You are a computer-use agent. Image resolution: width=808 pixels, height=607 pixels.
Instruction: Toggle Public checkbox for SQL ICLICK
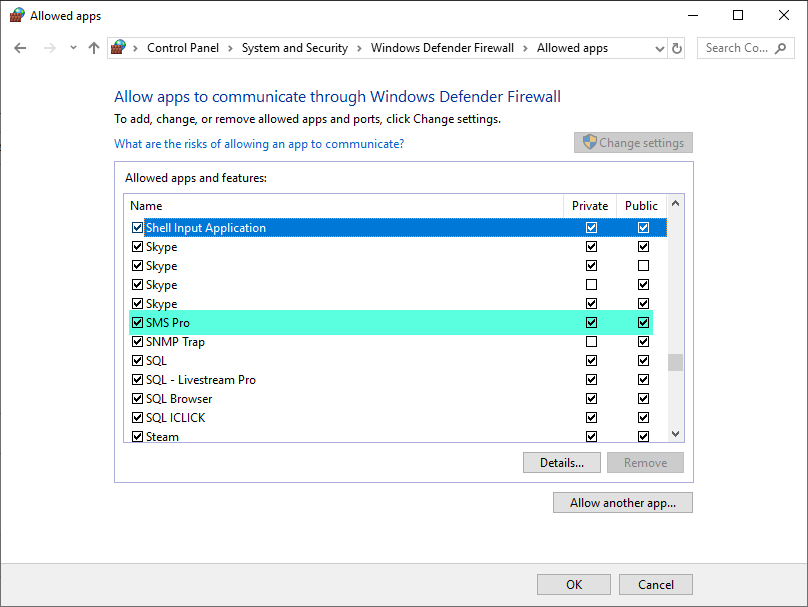pos(643,417)
